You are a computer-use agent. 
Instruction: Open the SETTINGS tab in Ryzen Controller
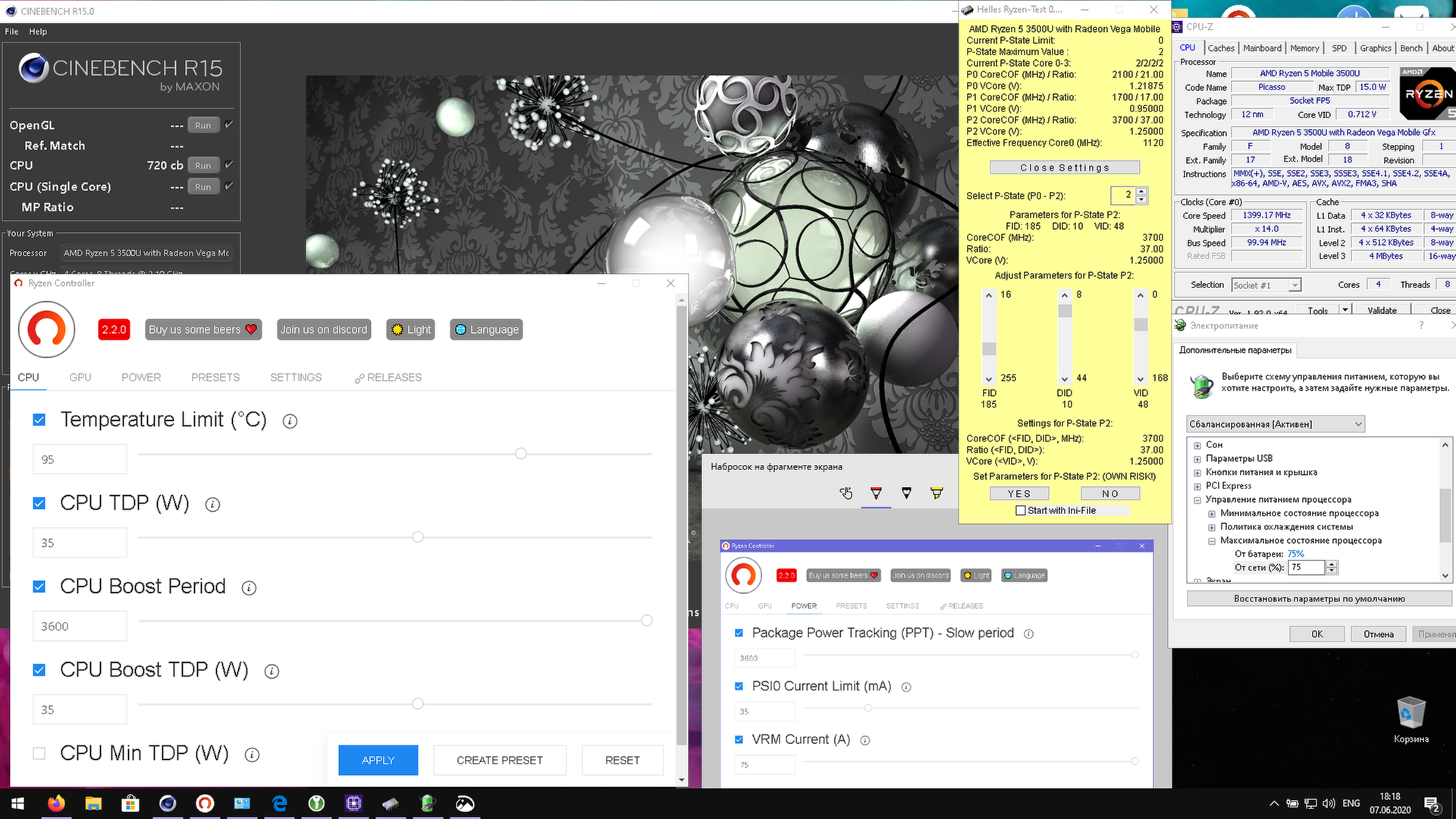pyautogui.click(x=296, y=378)
